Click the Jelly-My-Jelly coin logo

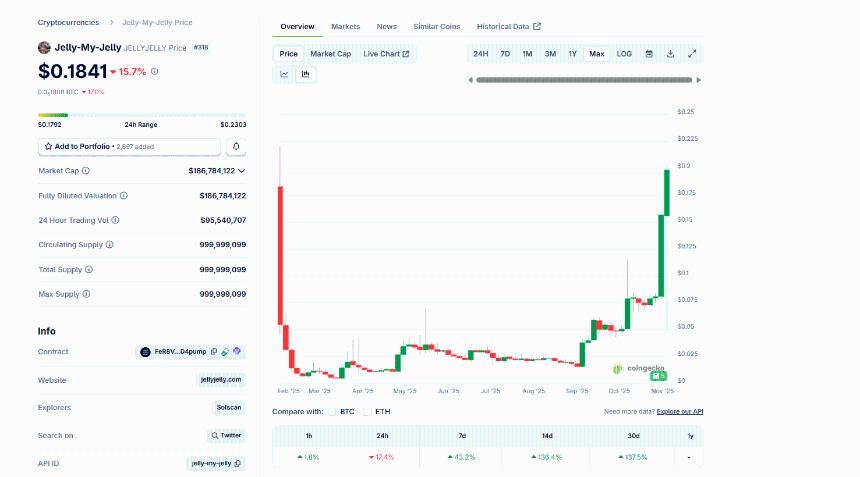pos(44,48)
